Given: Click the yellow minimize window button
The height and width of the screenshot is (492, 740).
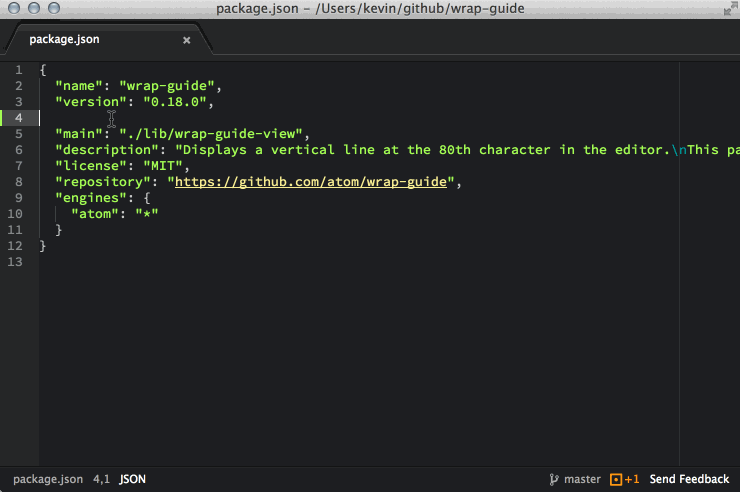Looking at the screenshot, I should pos(33,9).
